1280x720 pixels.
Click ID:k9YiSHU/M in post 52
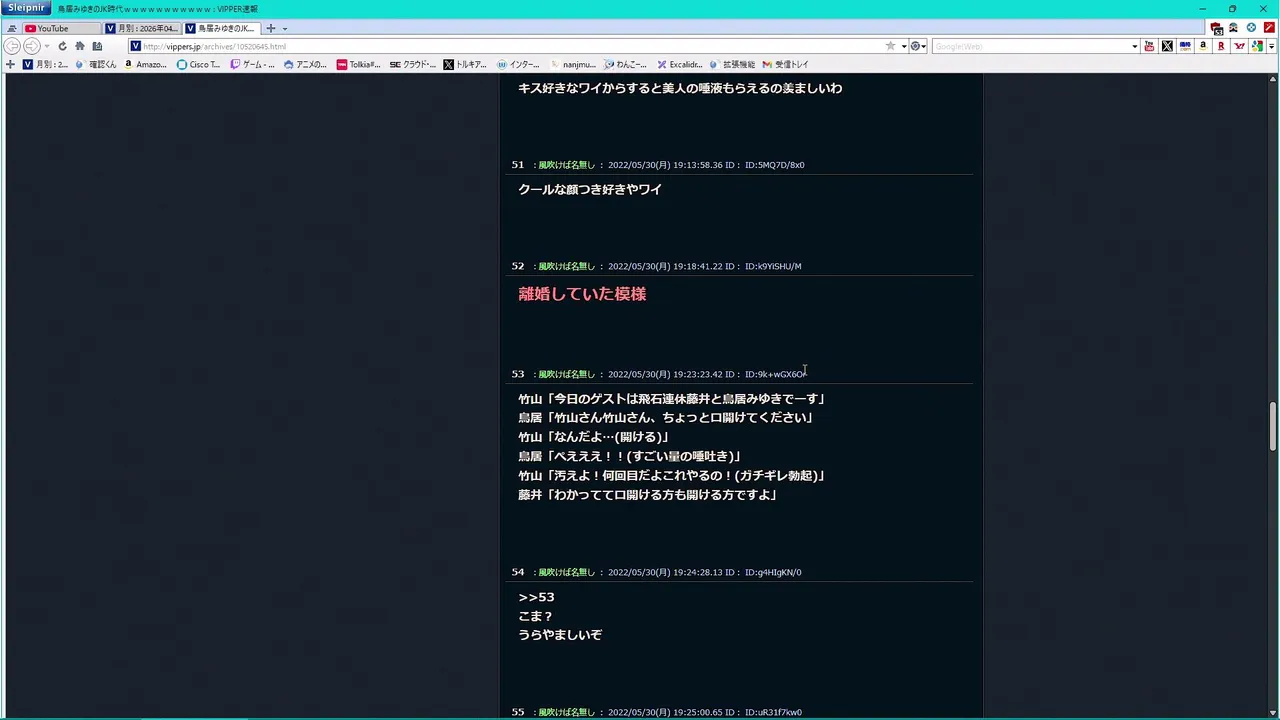pos(773,266)
